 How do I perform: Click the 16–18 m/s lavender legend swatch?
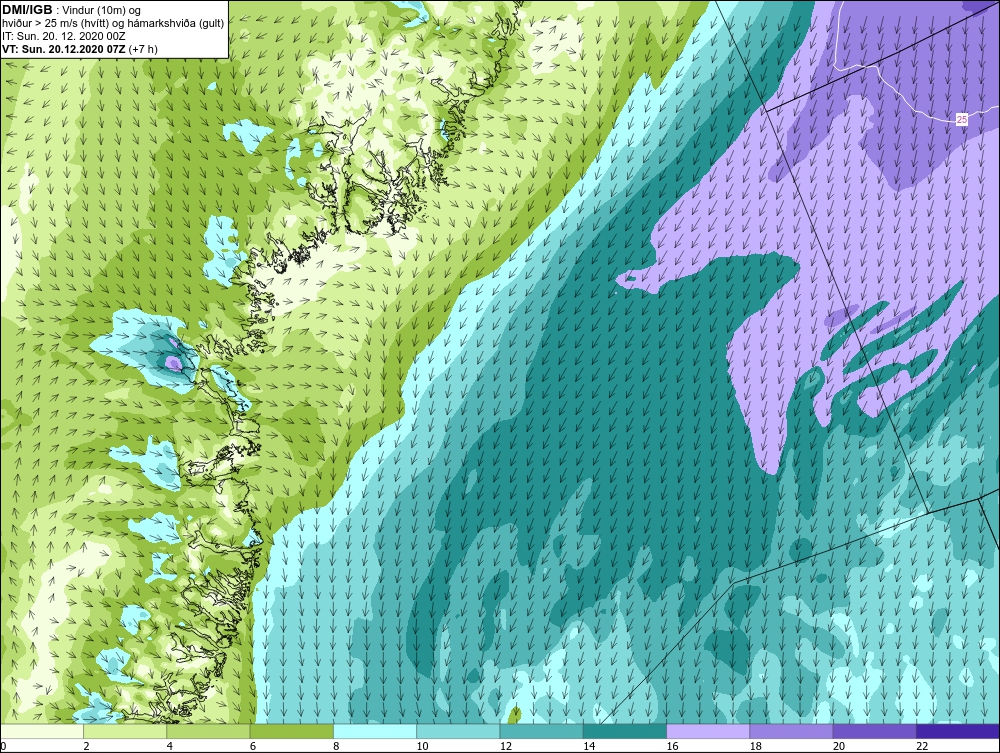click(708, 731)
